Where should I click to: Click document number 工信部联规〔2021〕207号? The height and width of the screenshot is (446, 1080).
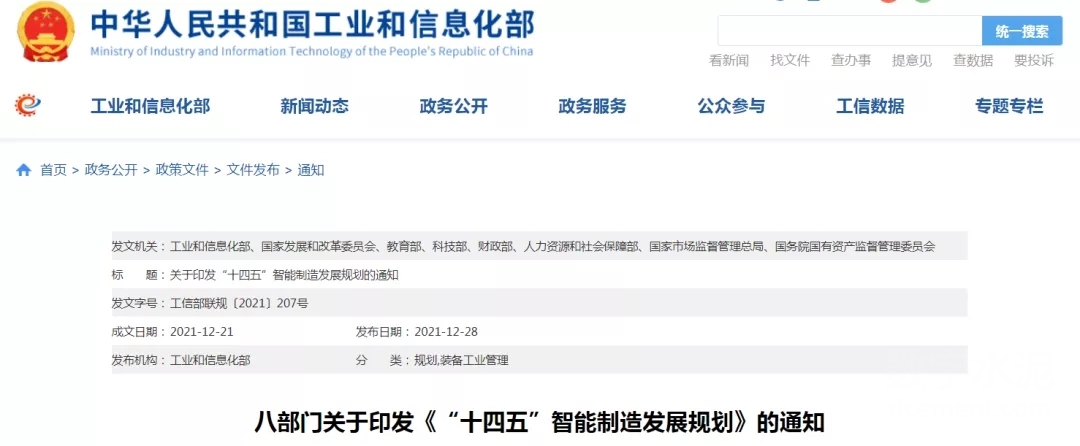pyautogui.click(x=238, y=304)
